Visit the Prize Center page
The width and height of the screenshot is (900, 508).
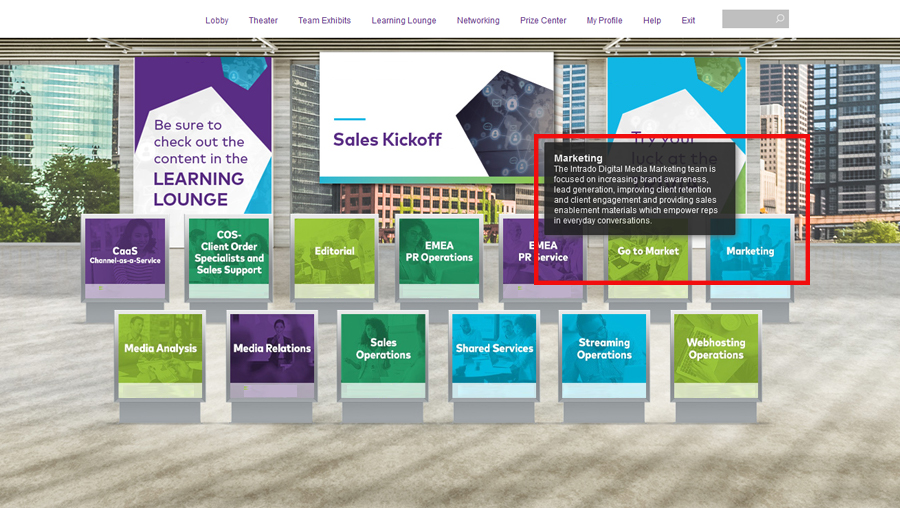tap(543, 20)
